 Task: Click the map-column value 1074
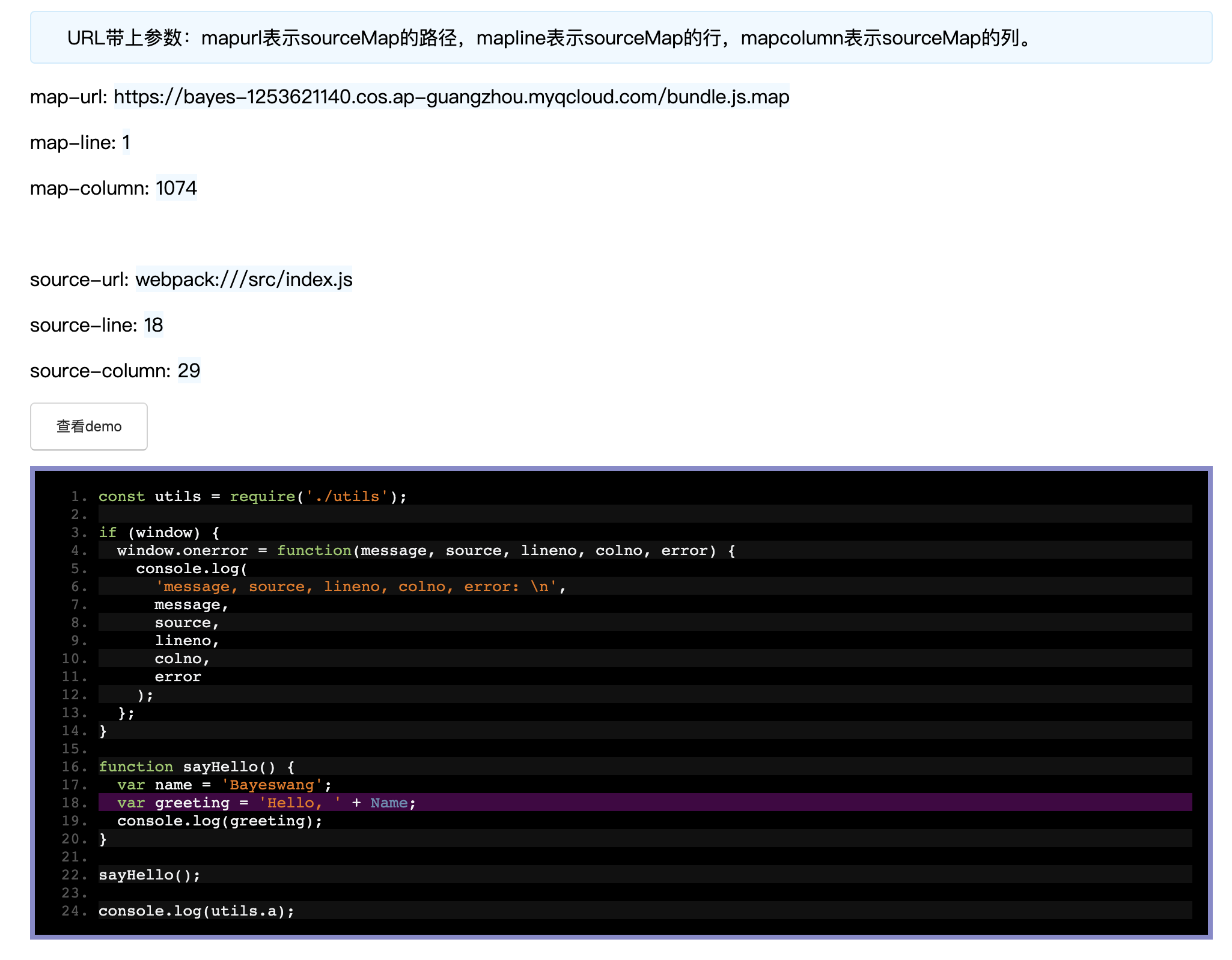pyautogui.click(x=177, y=188)
